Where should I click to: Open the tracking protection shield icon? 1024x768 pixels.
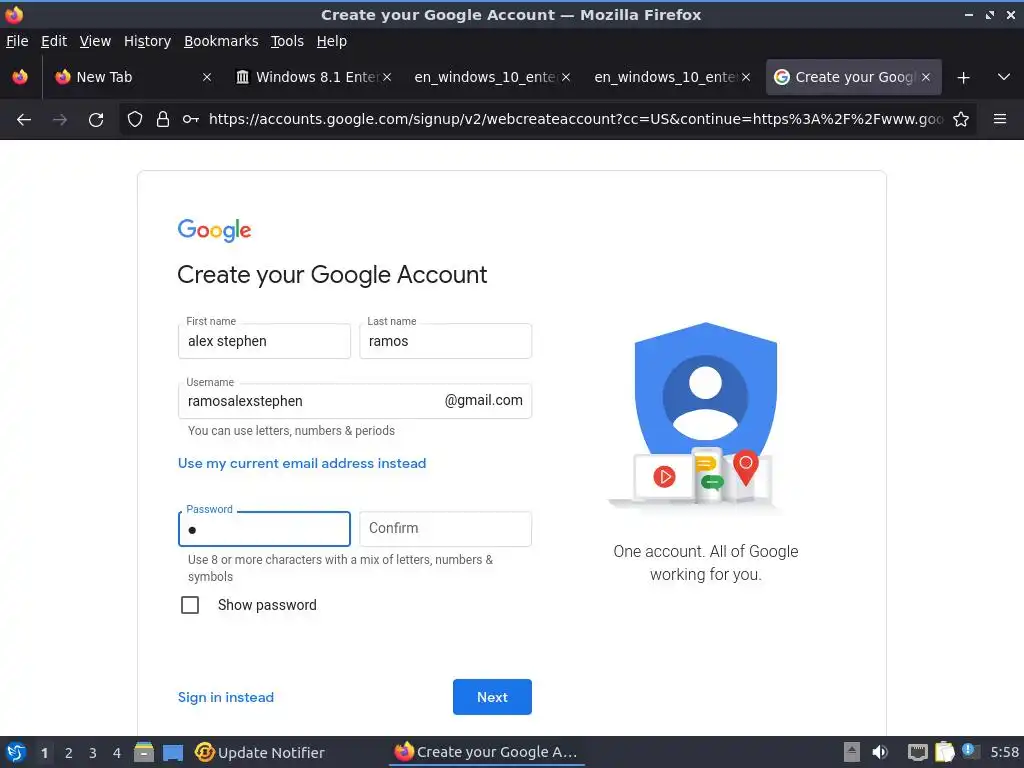(135, 119)
